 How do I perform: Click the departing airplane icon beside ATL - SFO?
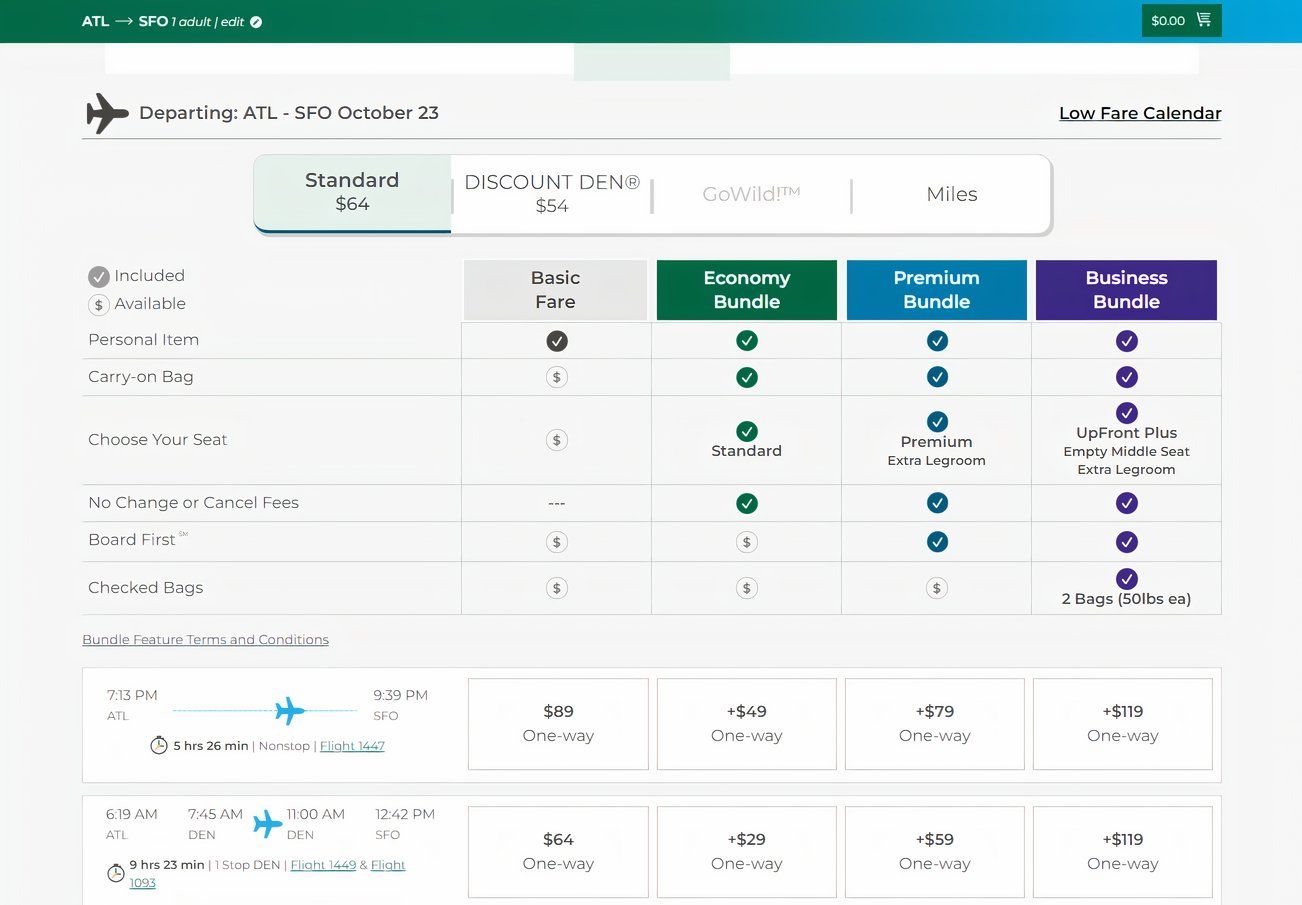point(107,113)
